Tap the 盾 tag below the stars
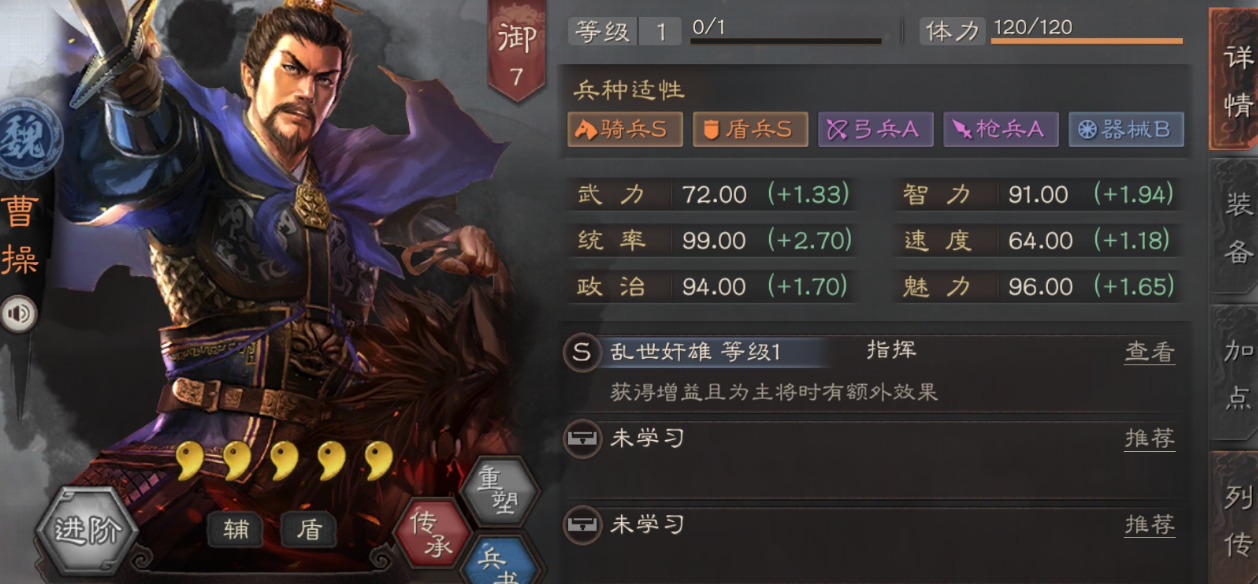Screen dimensions: 1258x584 pyautogui.click(x=310, y=530)
